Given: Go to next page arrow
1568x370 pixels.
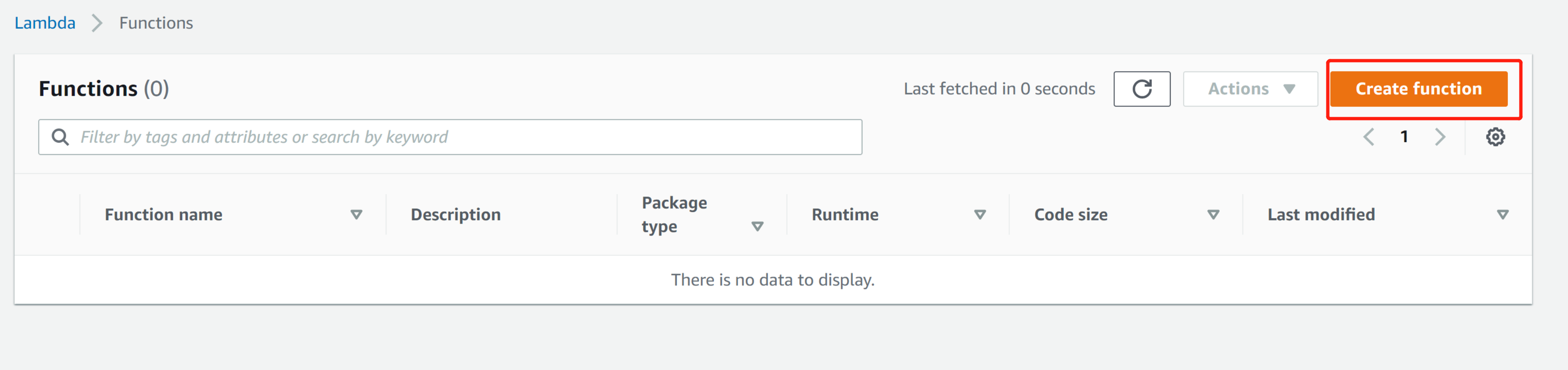Looking at the screenshot, I should (x=1440, y=137).
